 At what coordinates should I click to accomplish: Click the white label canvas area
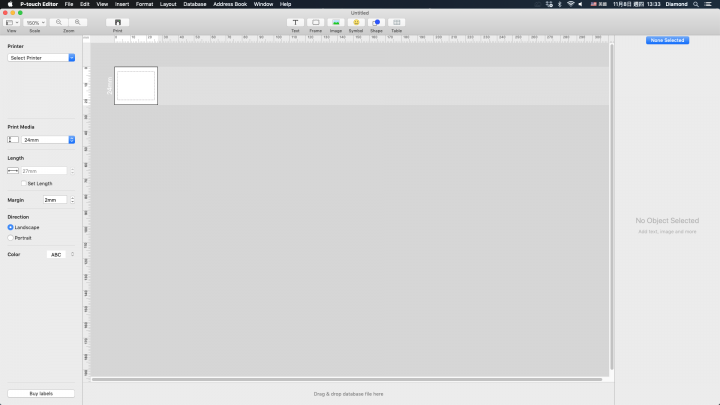[136, 85]
